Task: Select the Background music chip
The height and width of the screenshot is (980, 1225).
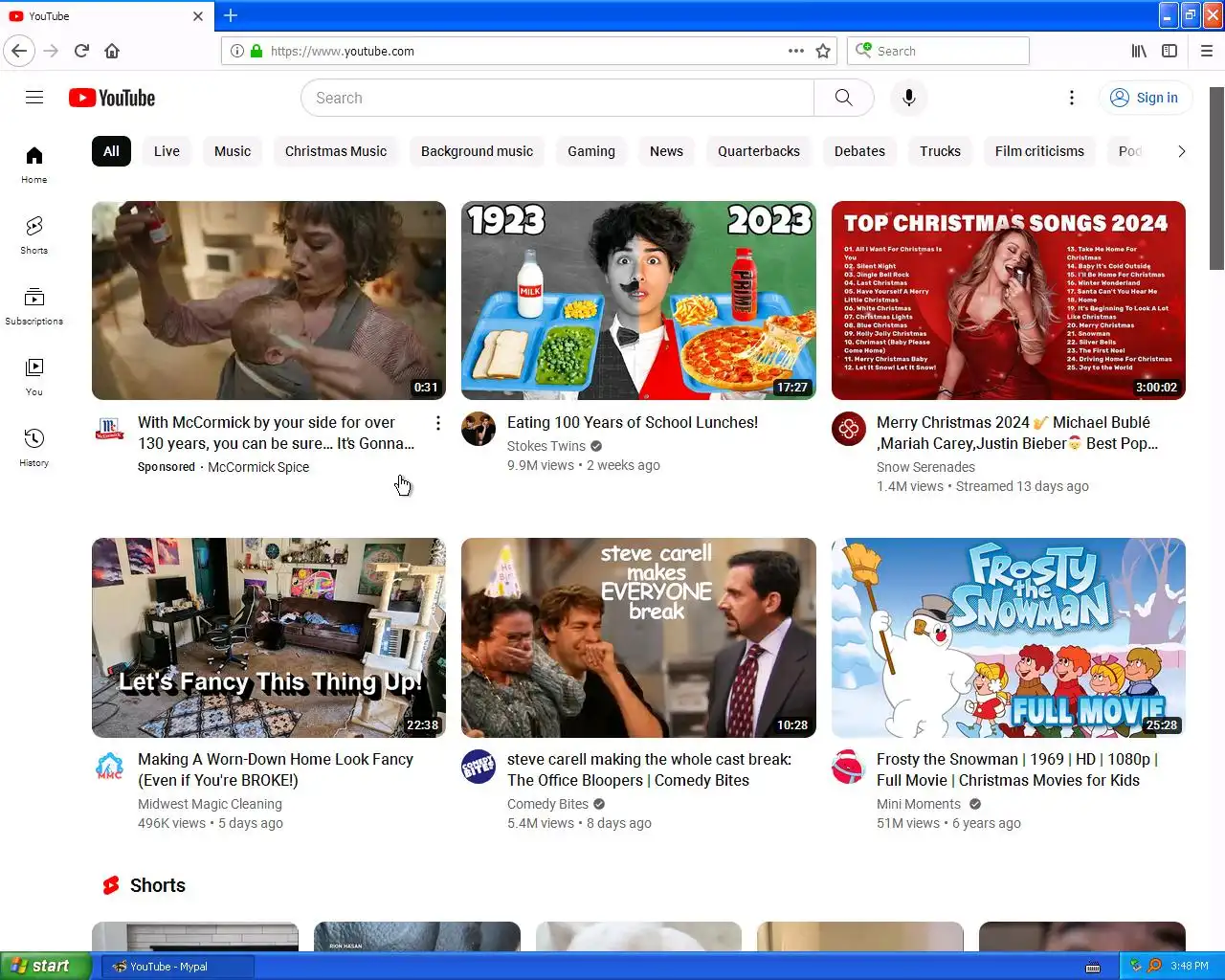Action: (x=477, y=151)
